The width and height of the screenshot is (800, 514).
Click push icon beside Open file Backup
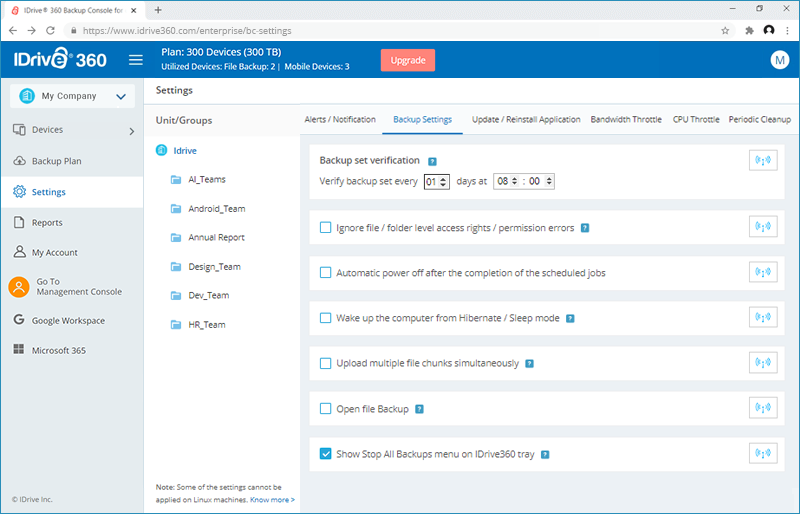click(763, 407)
